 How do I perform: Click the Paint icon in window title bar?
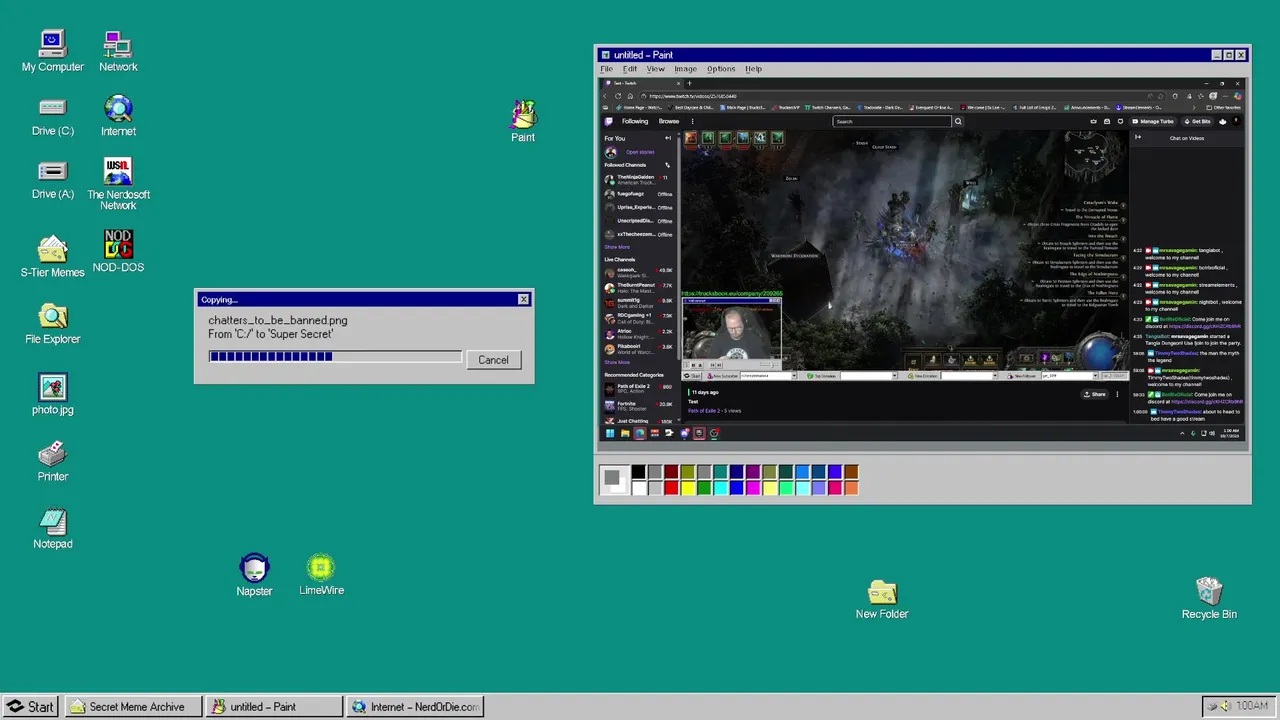coord(605,55)
